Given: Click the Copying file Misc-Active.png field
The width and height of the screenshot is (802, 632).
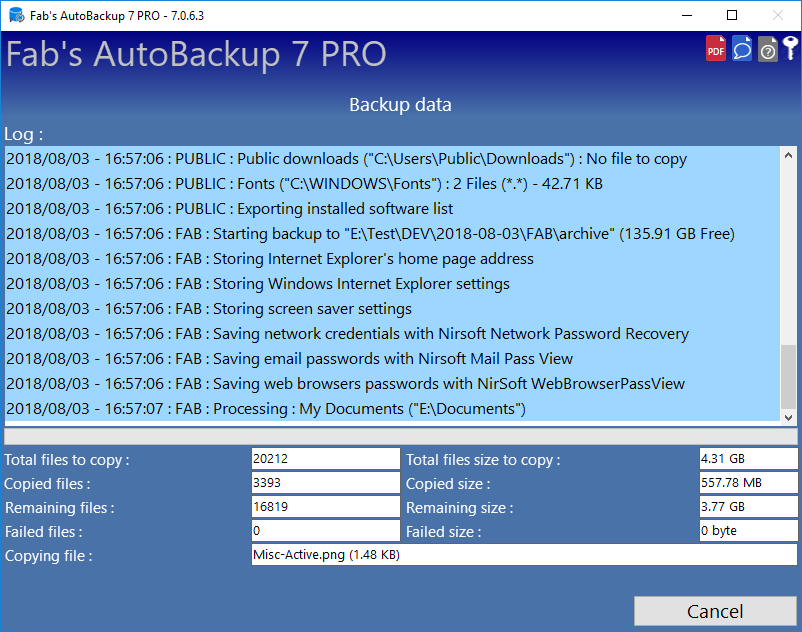Looking at the screenshot, I should point(524,555).
